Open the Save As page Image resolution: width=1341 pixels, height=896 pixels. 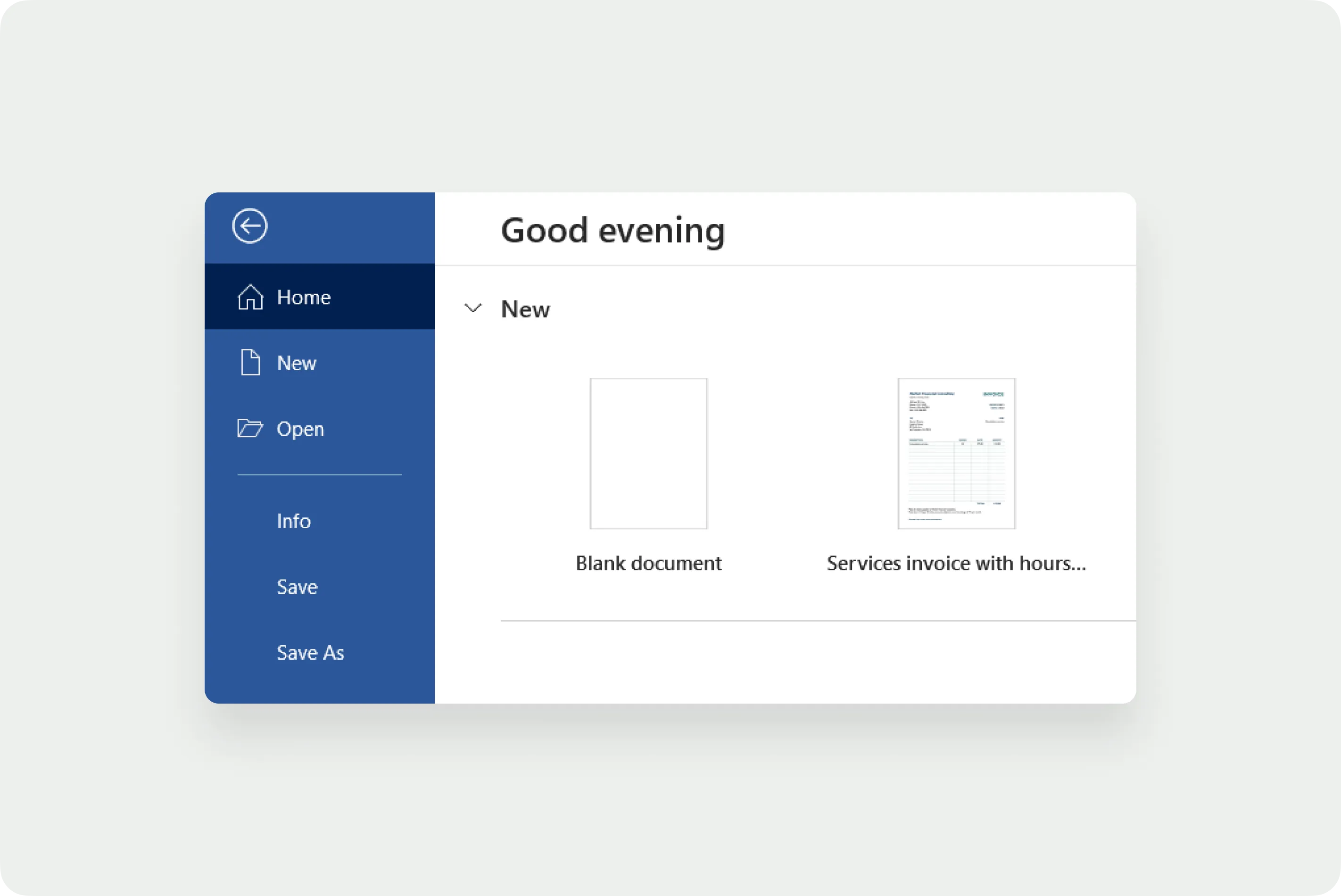click(310, 653)
